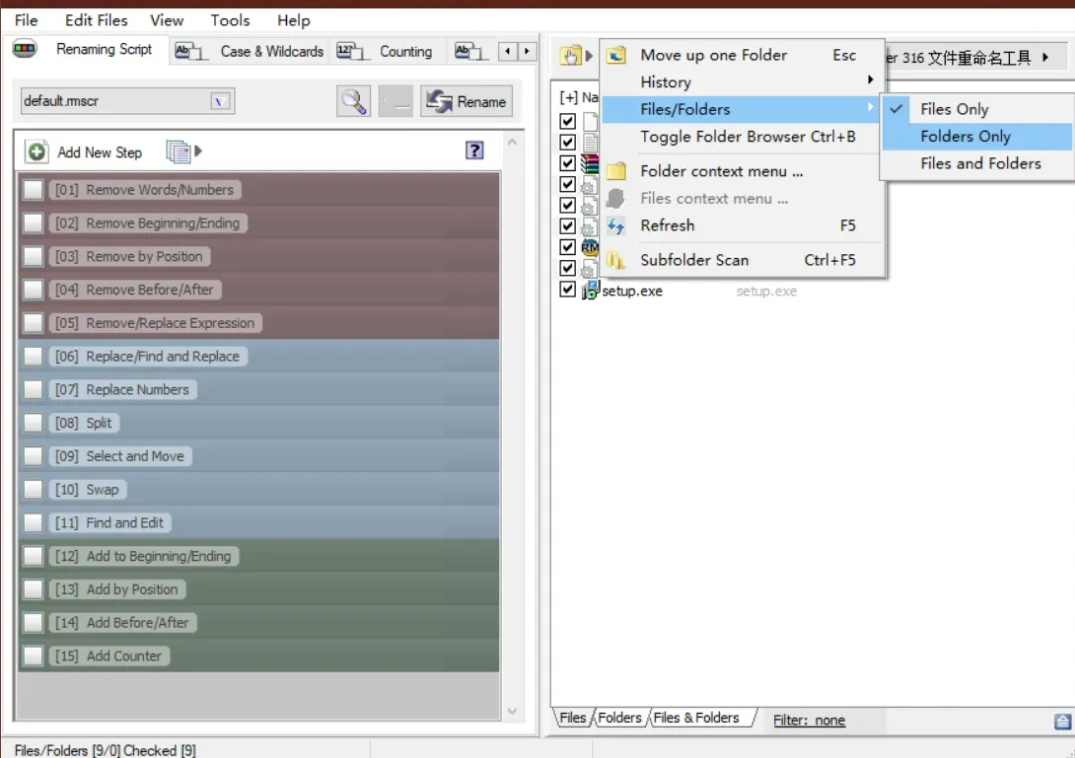Click the Files/Folders status bar text

105,750
